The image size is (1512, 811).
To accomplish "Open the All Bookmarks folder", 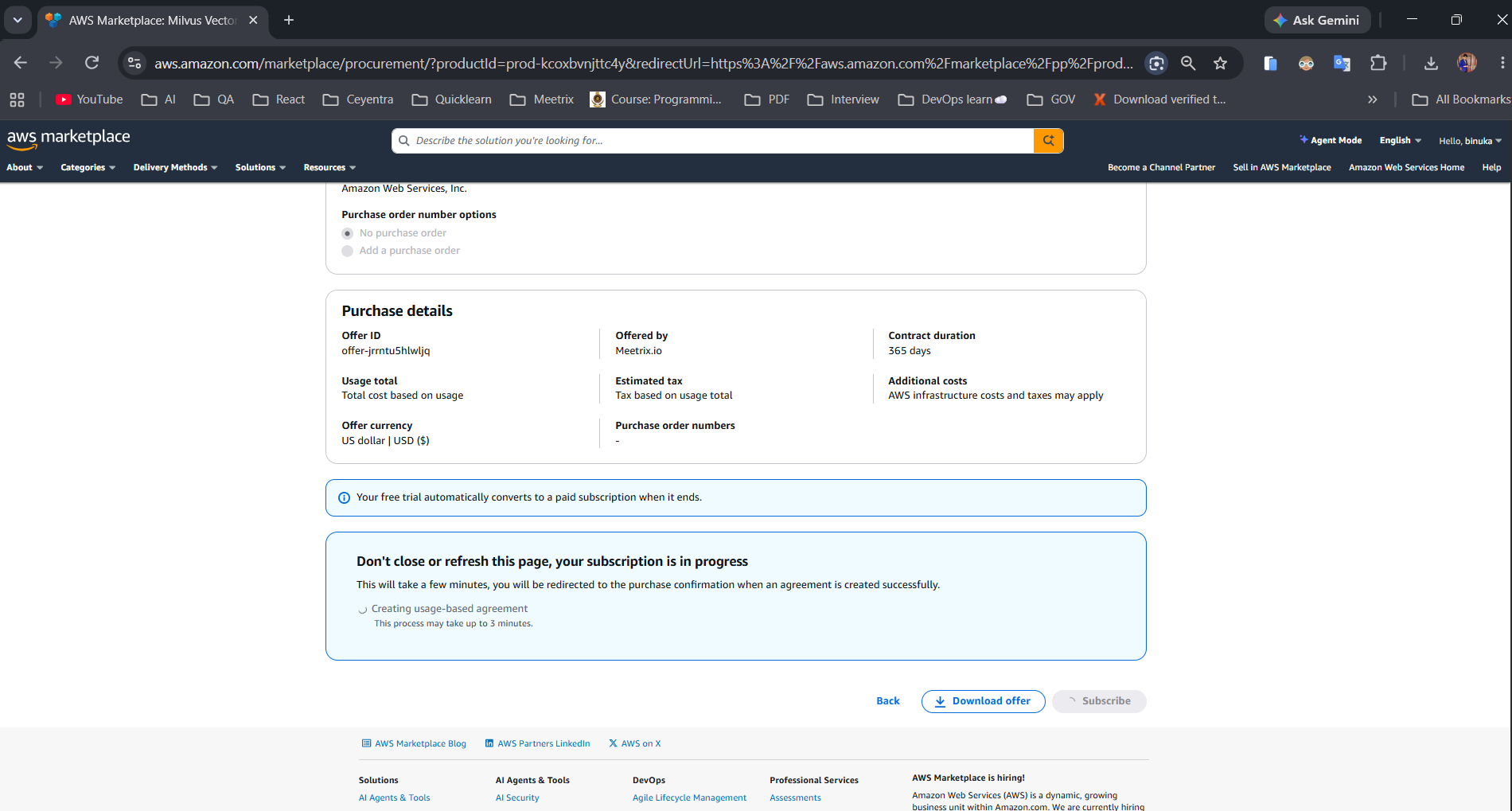I will point(1460,99).
